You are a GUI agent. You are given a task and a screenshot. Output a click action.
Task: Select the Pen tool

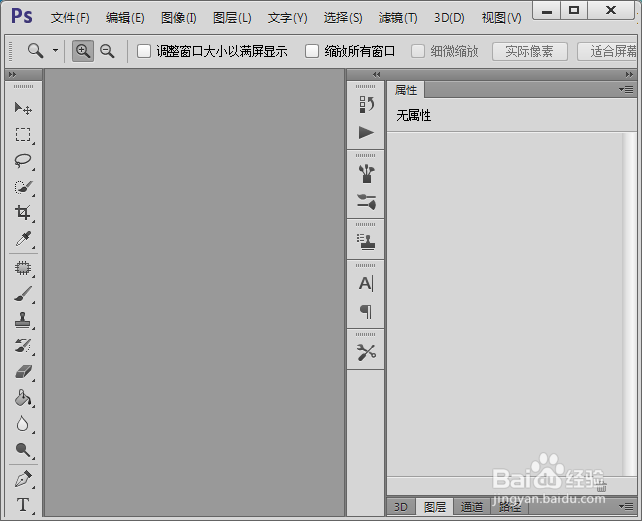pos(23,479)
